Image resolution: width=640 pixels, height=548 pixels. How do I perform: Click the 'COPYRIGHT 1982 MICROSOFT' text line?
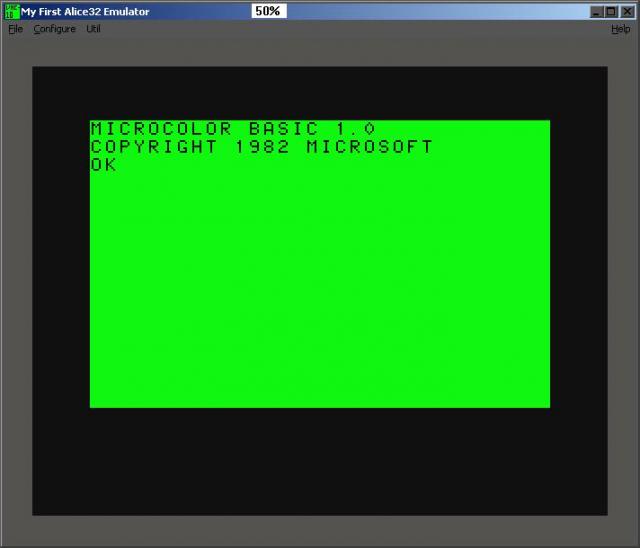(261, 147)
